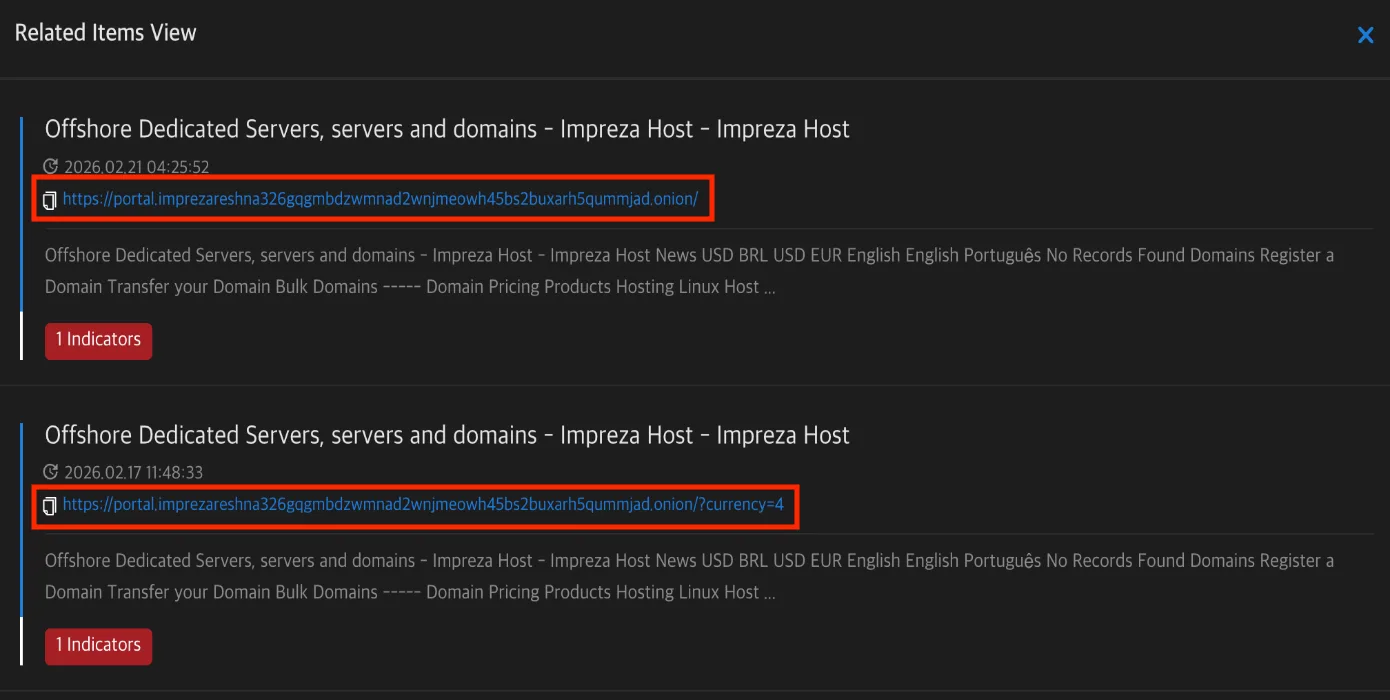Select the Impreza Host title dated 2026.02.21
Viewport: 1390px width, 700px height.
pos(447,129)
